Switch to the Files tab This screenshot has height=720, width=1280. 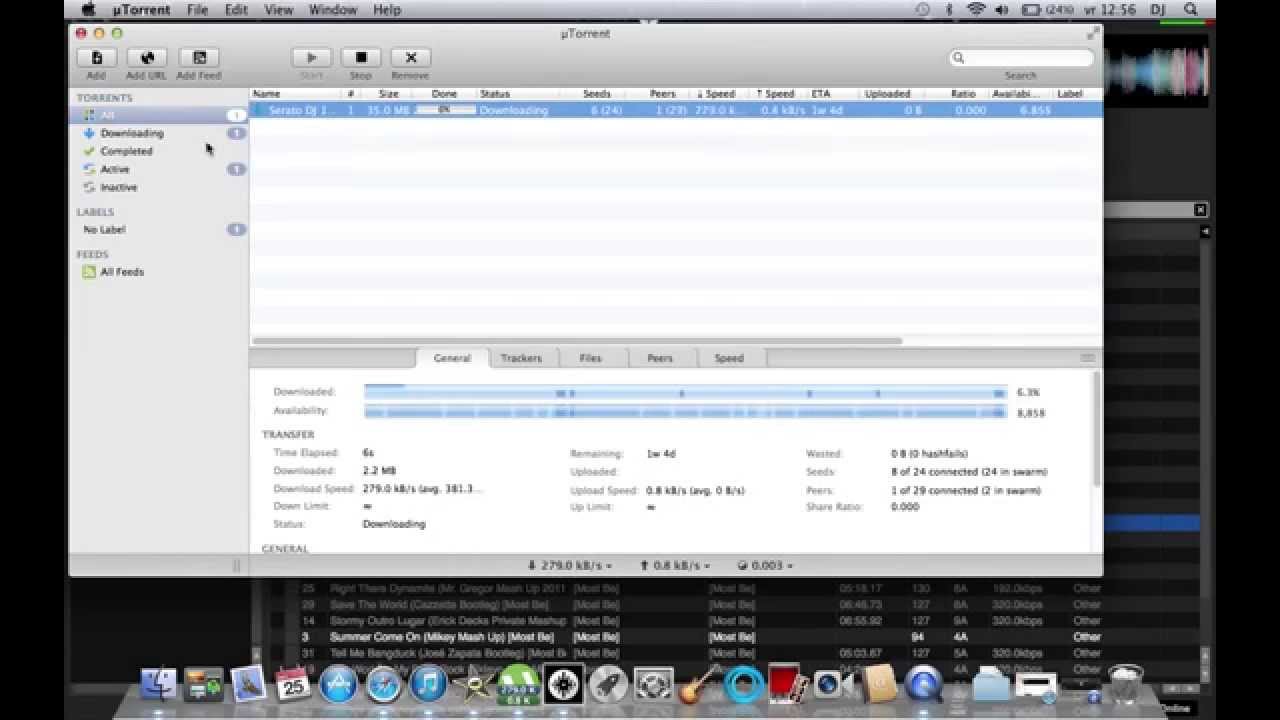(591, 358)
